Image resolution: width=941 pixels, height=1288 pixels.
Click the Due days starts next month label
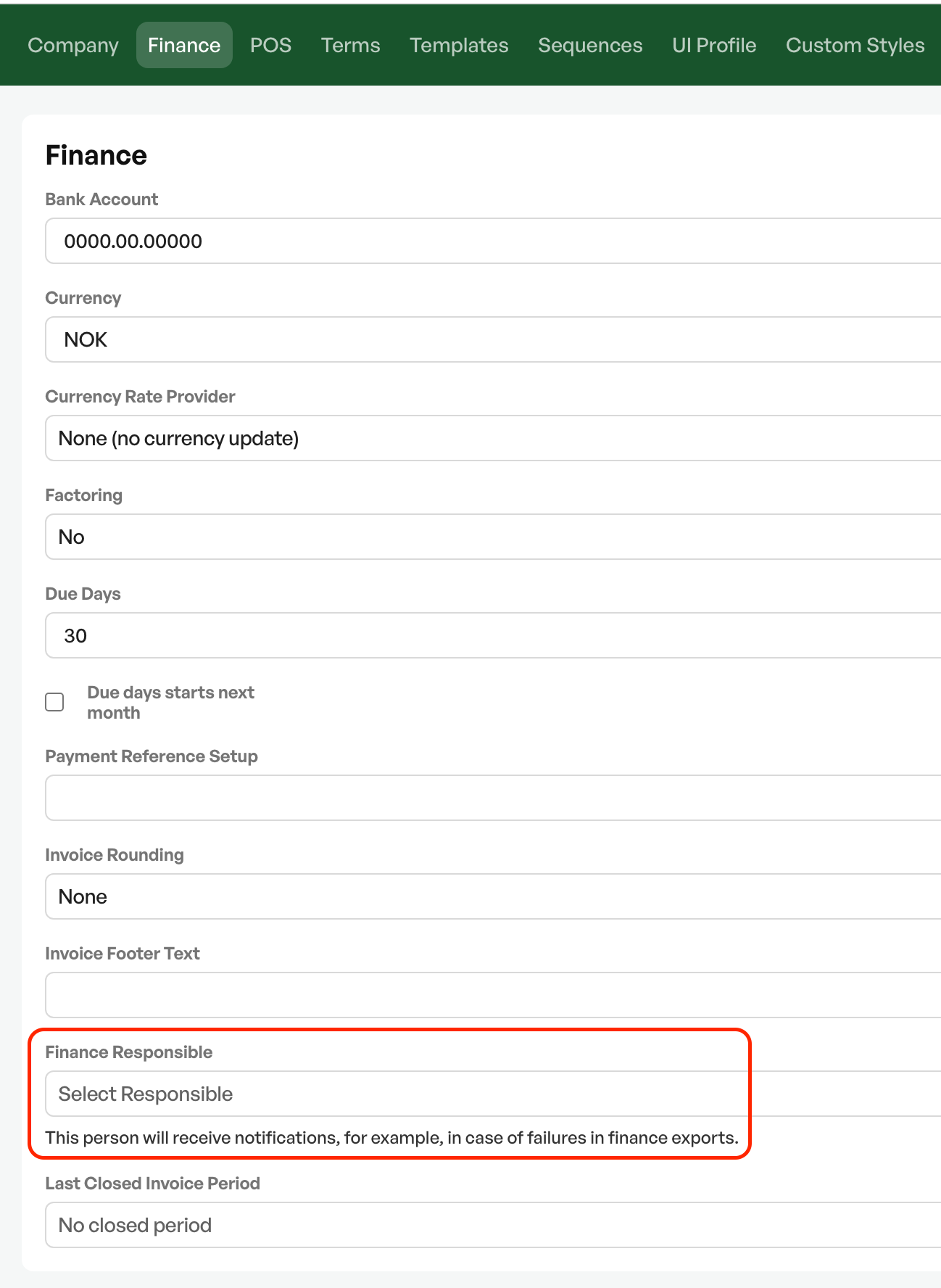(170, 702)
